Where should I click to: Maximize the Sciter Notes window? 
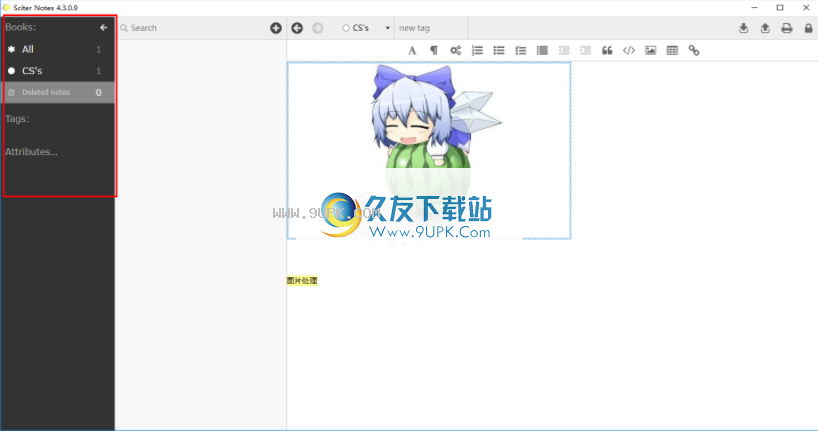tap(780, 7)
